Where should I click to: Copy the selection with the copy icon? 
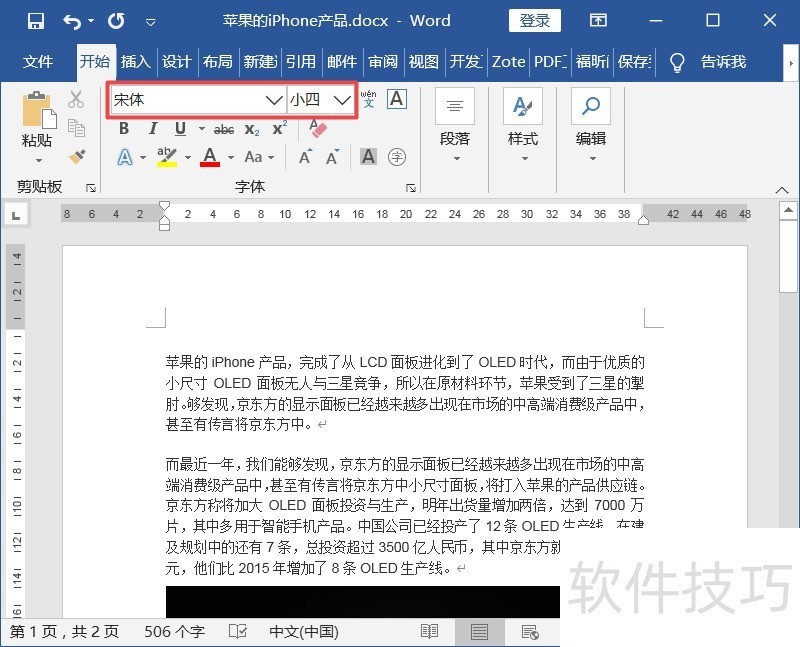click(x=76, y=128)
